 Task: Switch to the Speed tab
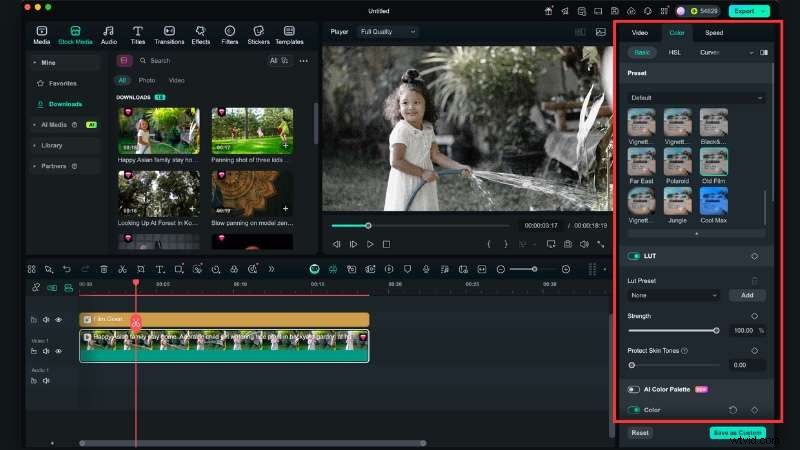tap(714, 33)
